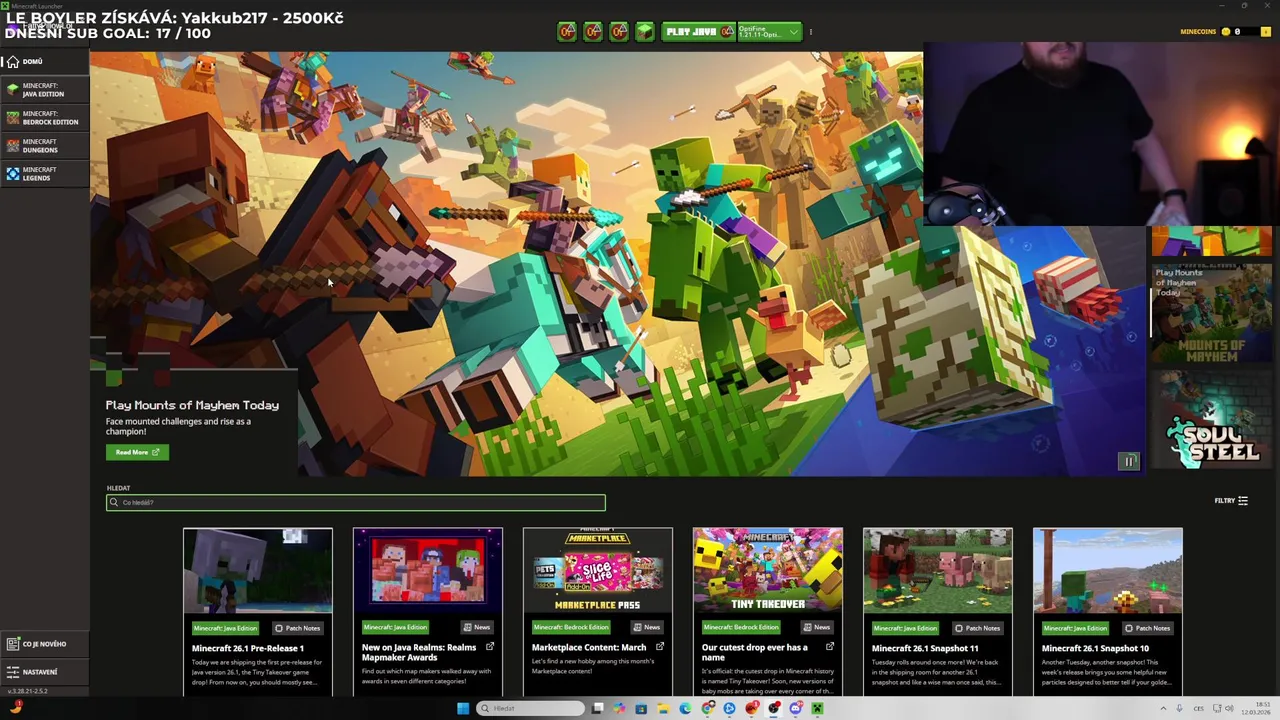
Task: Click Patch Notes tag on Pre-Release 1
Action: (x=298, y=628)
